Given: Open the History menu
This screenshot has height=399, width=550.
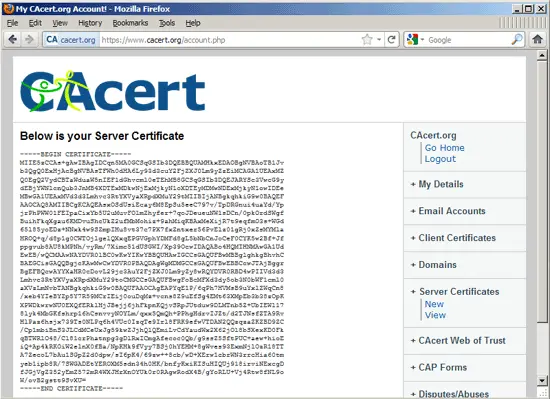Looking at the screenshot, I should coord(90,23).
